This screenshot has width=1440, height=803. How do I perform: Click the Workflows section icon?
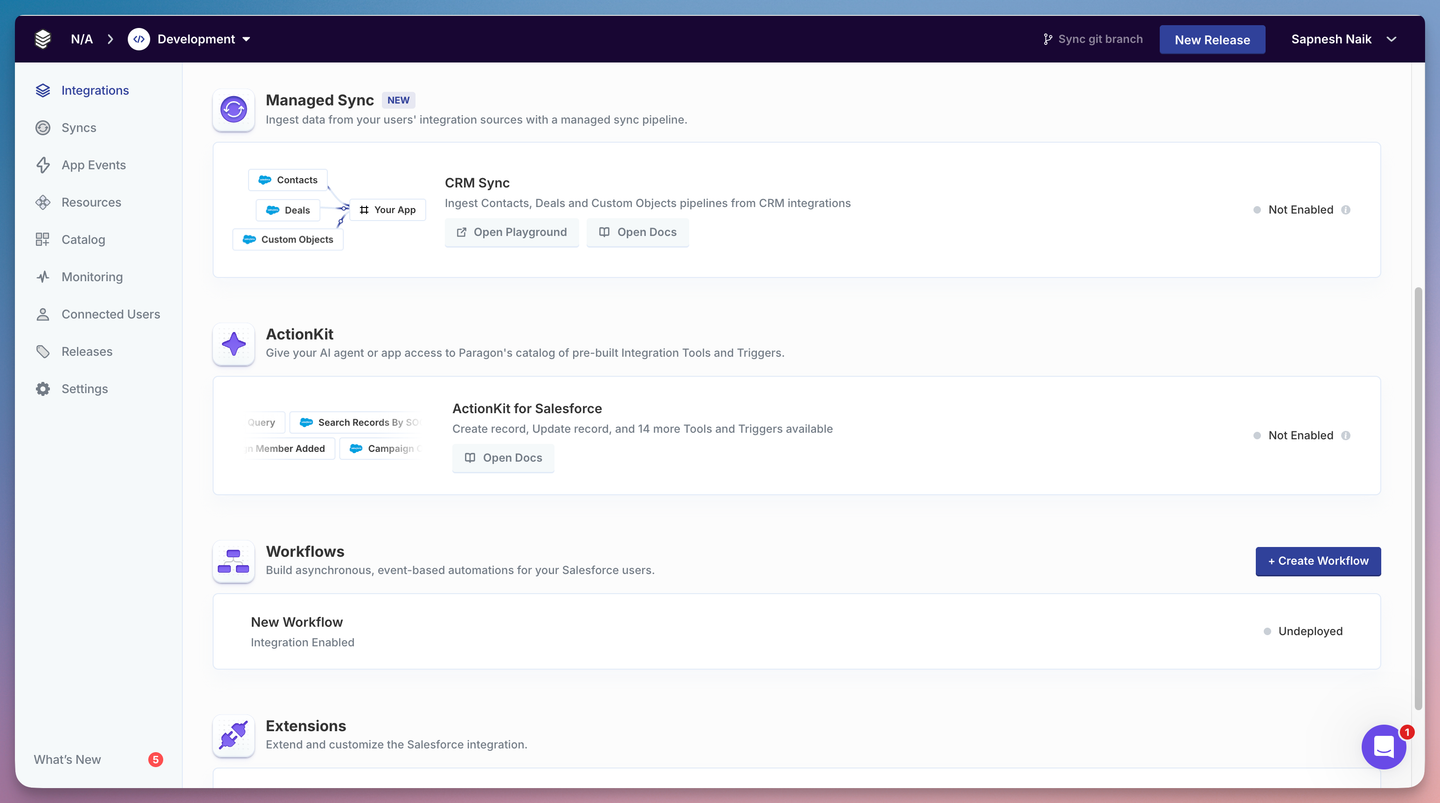pyautogui.click(x=234, y=562)
